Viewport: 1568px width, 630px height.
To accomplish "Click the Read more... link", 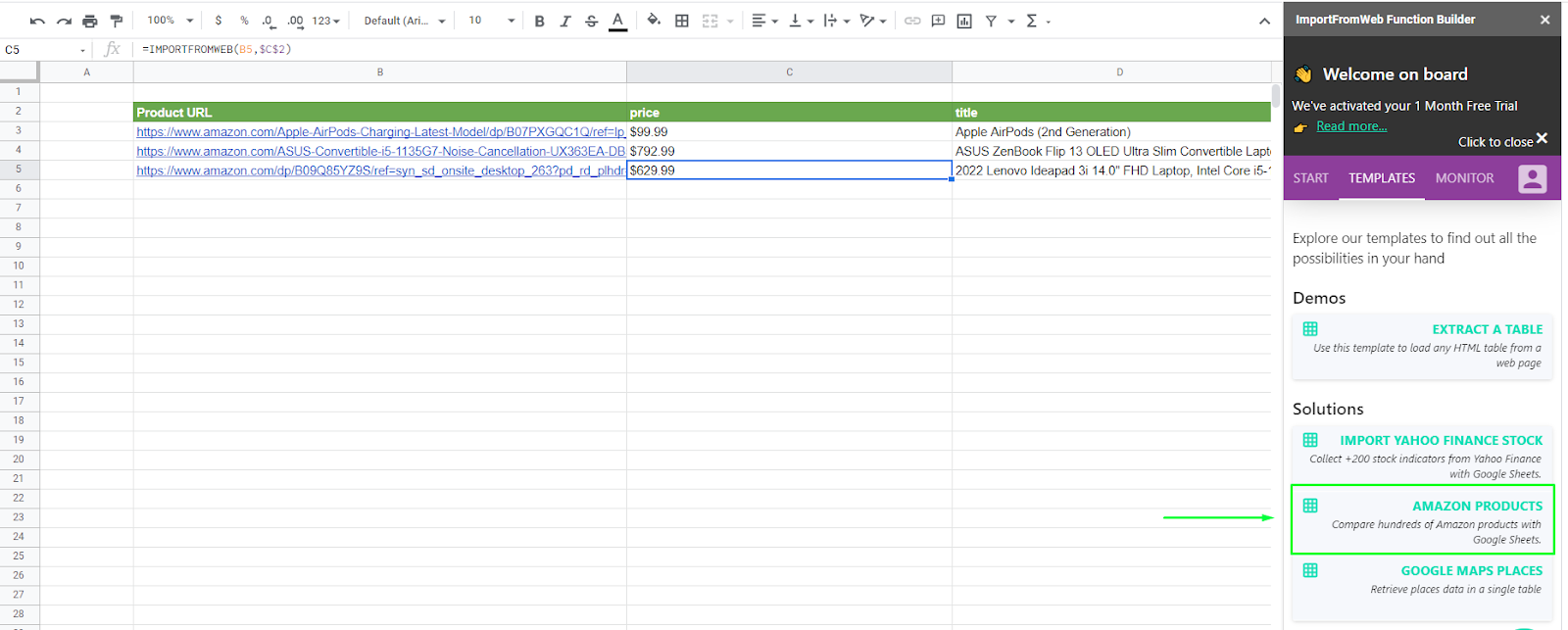I will [1351, 126].
